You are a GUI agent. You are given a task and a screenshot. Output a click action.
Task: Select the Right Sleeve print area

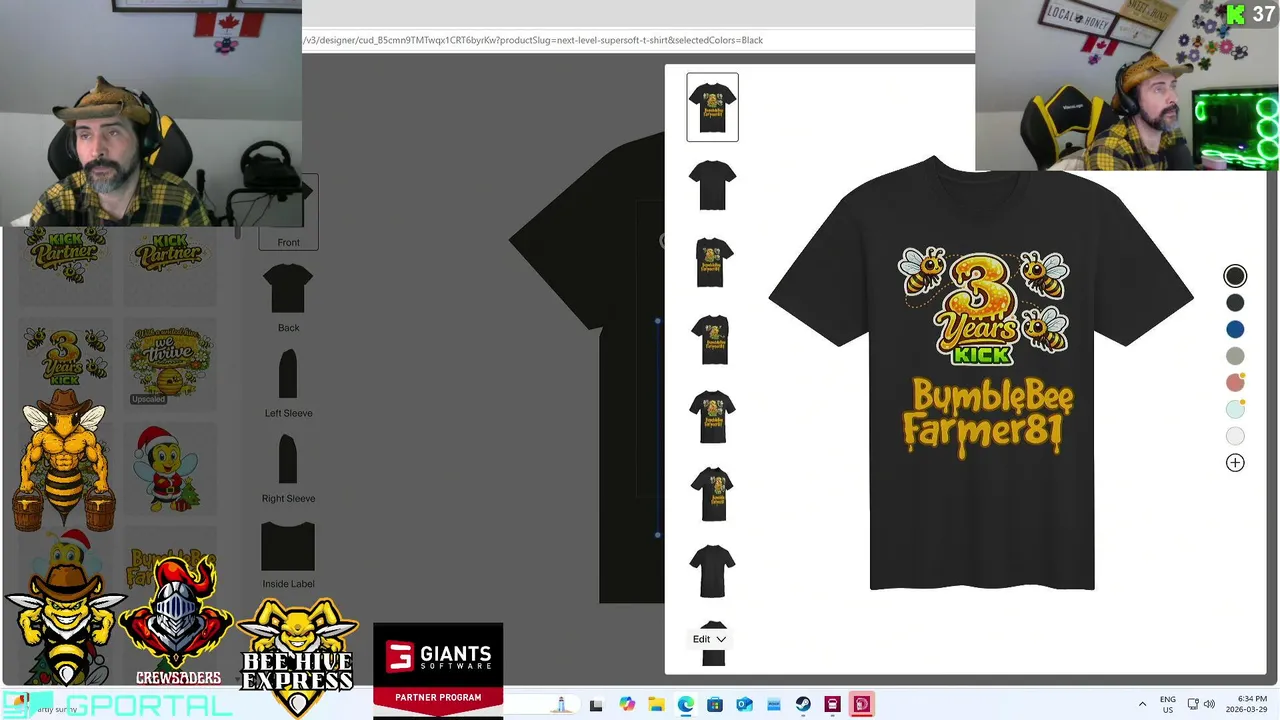(x=288, y=468)
